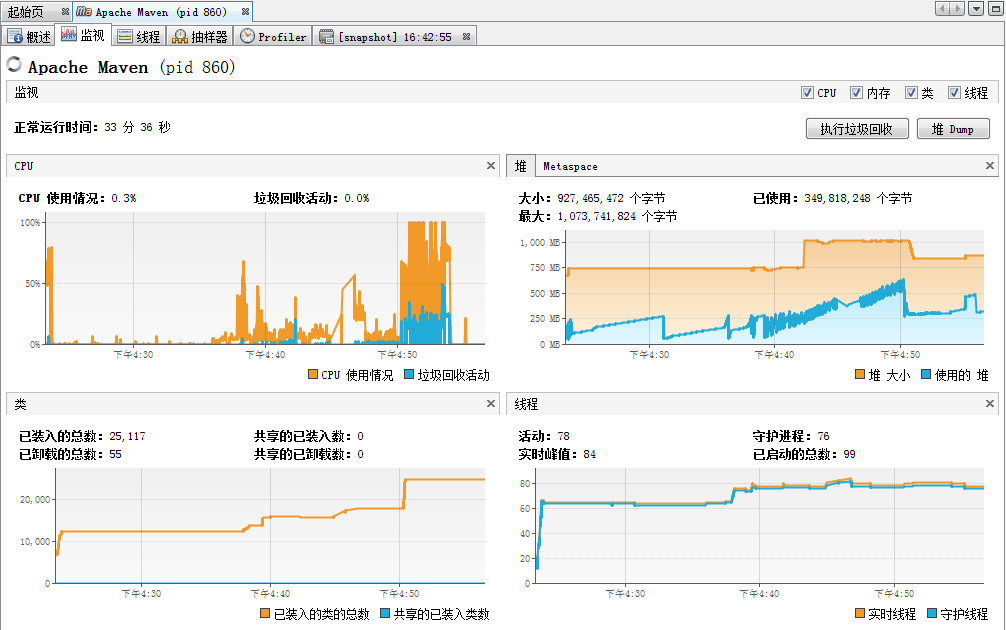Viewport: 1006px width, 630px height.
Task: Click inside the threads chart
Action: [759, 525]
